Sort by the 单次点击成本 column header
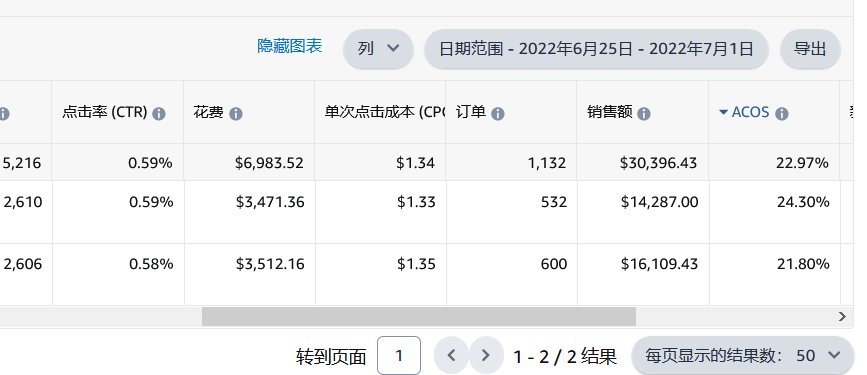867x375 pixels. click(x=385, y=112)
